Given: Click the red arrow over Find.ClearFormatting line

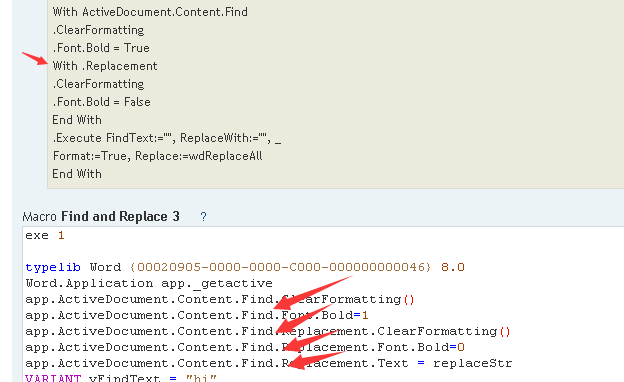Looking at the screenshot, I should pyautogui.click(x=312, y=292).
